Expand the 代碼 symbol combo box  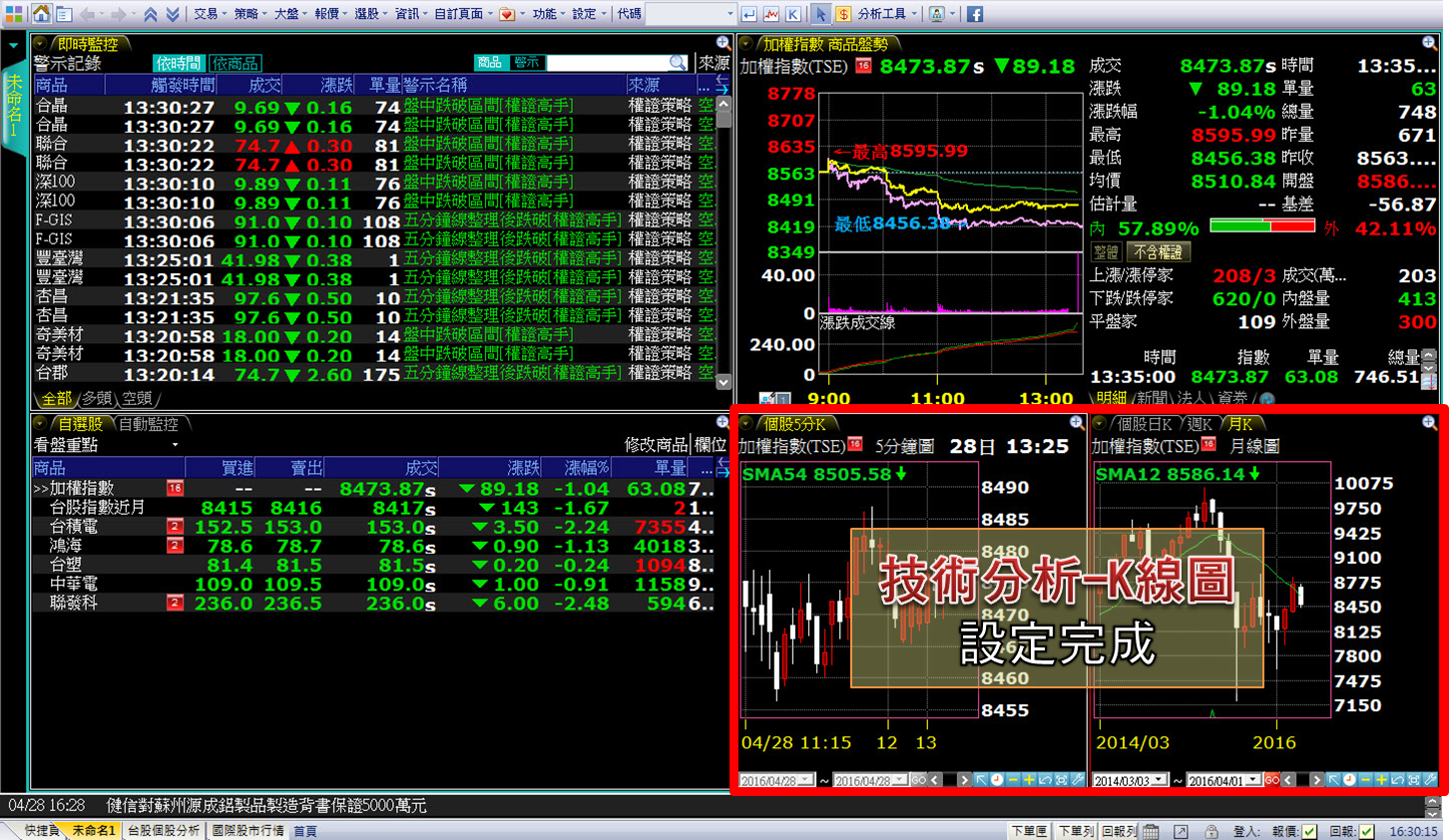click(727, 14)
